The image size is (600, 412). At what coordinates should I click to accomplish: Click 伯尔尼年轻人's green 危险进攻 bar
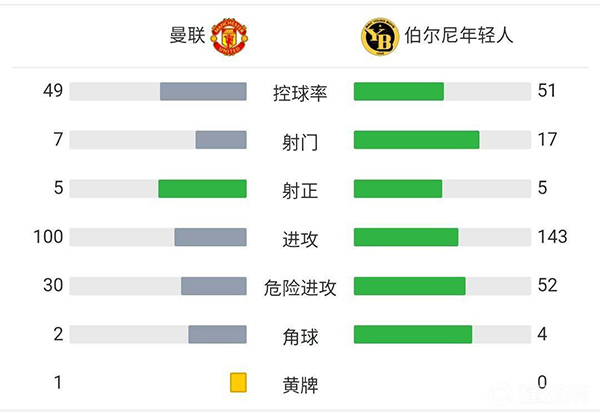(410, 286)
